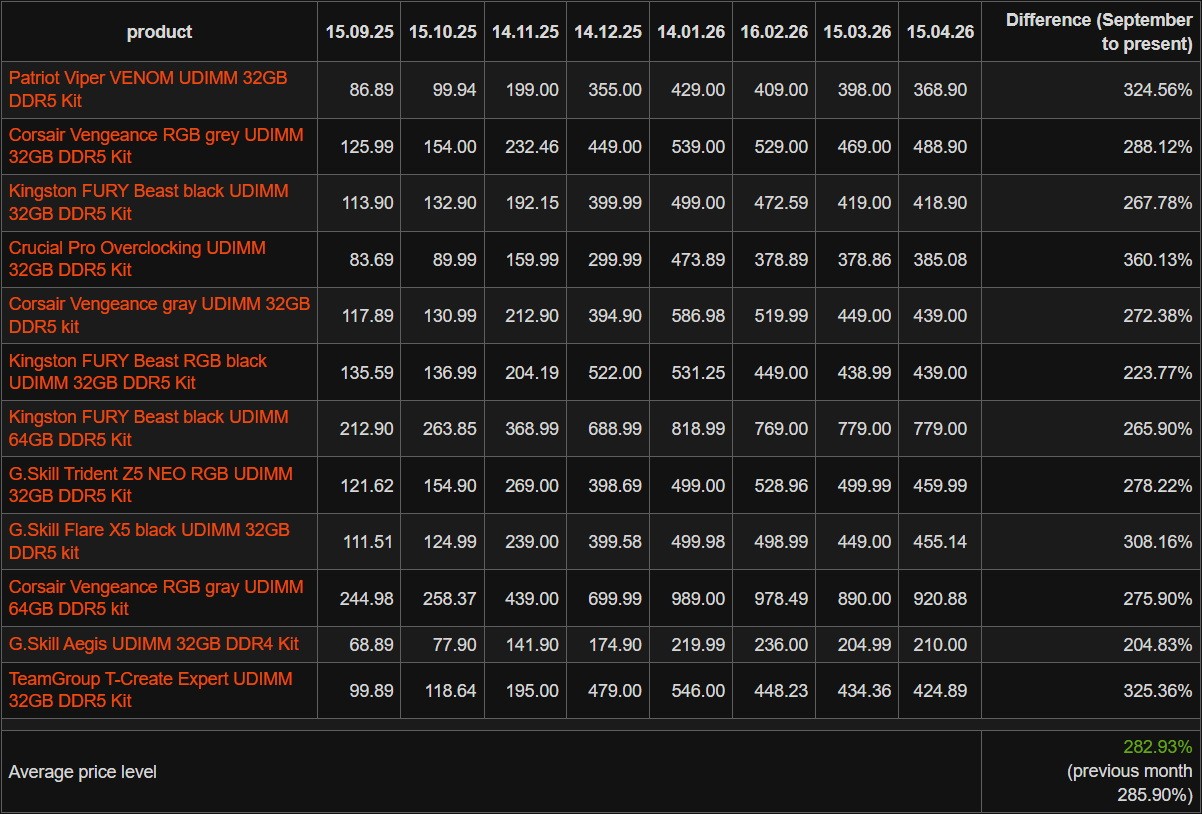Click the 15.04.26 column header
This screenshot has height=814, width=1202.
coord(940,32)
